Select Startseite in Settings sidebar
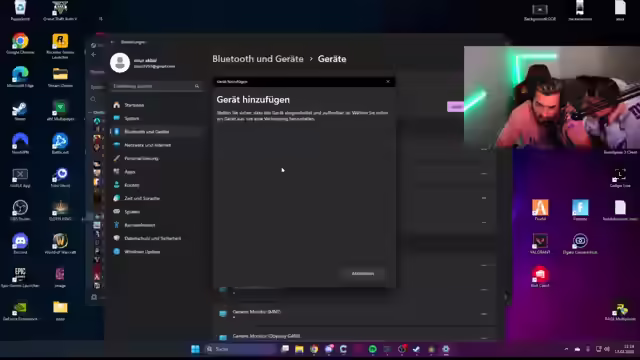The width and height of the screenshot is (640, 360). (x=156, y=105)
